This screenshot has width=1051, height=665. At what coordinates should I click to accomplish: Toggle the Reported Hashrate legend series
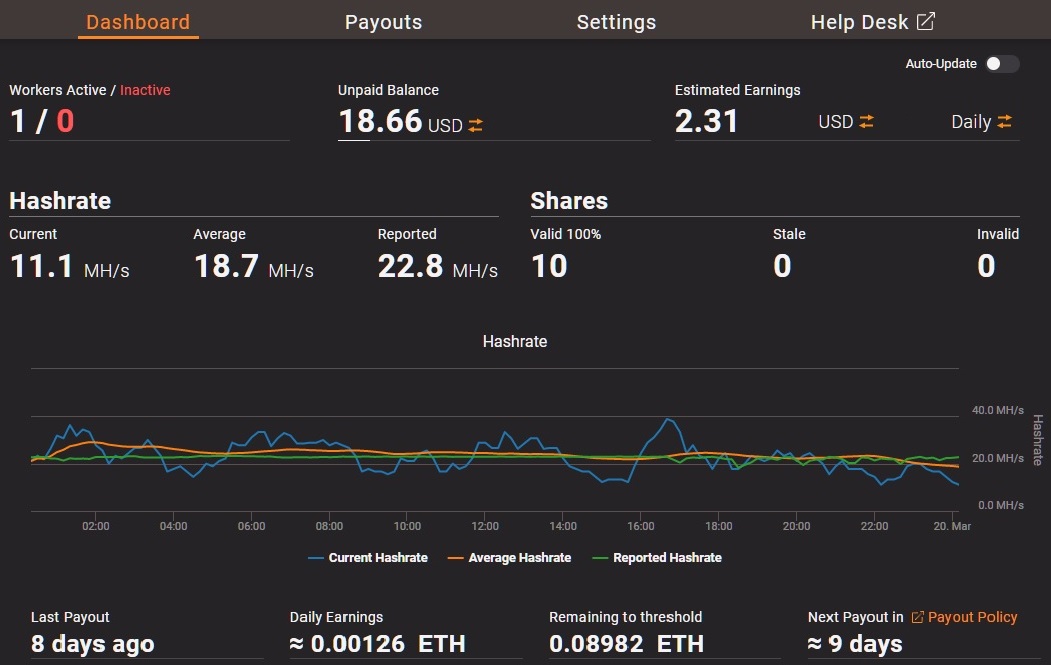[658, 558]
